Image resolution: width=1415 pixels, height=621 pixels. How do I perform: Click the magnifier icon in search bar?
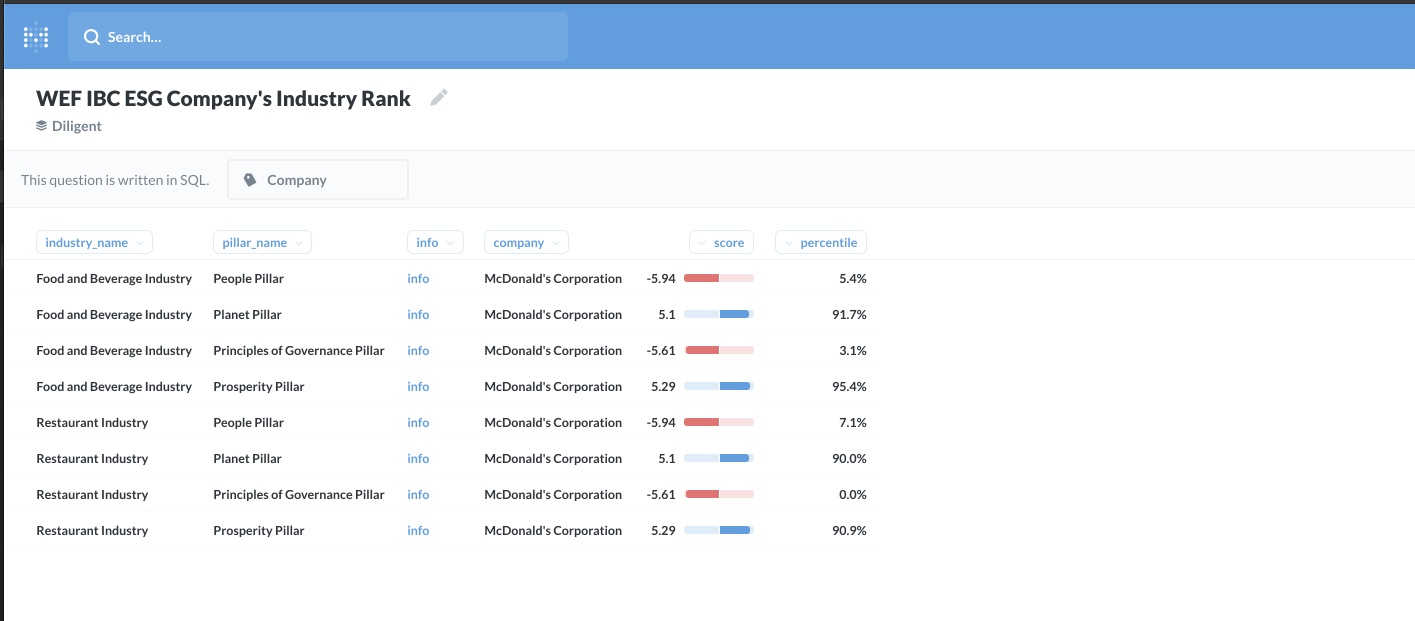[92, 37]
